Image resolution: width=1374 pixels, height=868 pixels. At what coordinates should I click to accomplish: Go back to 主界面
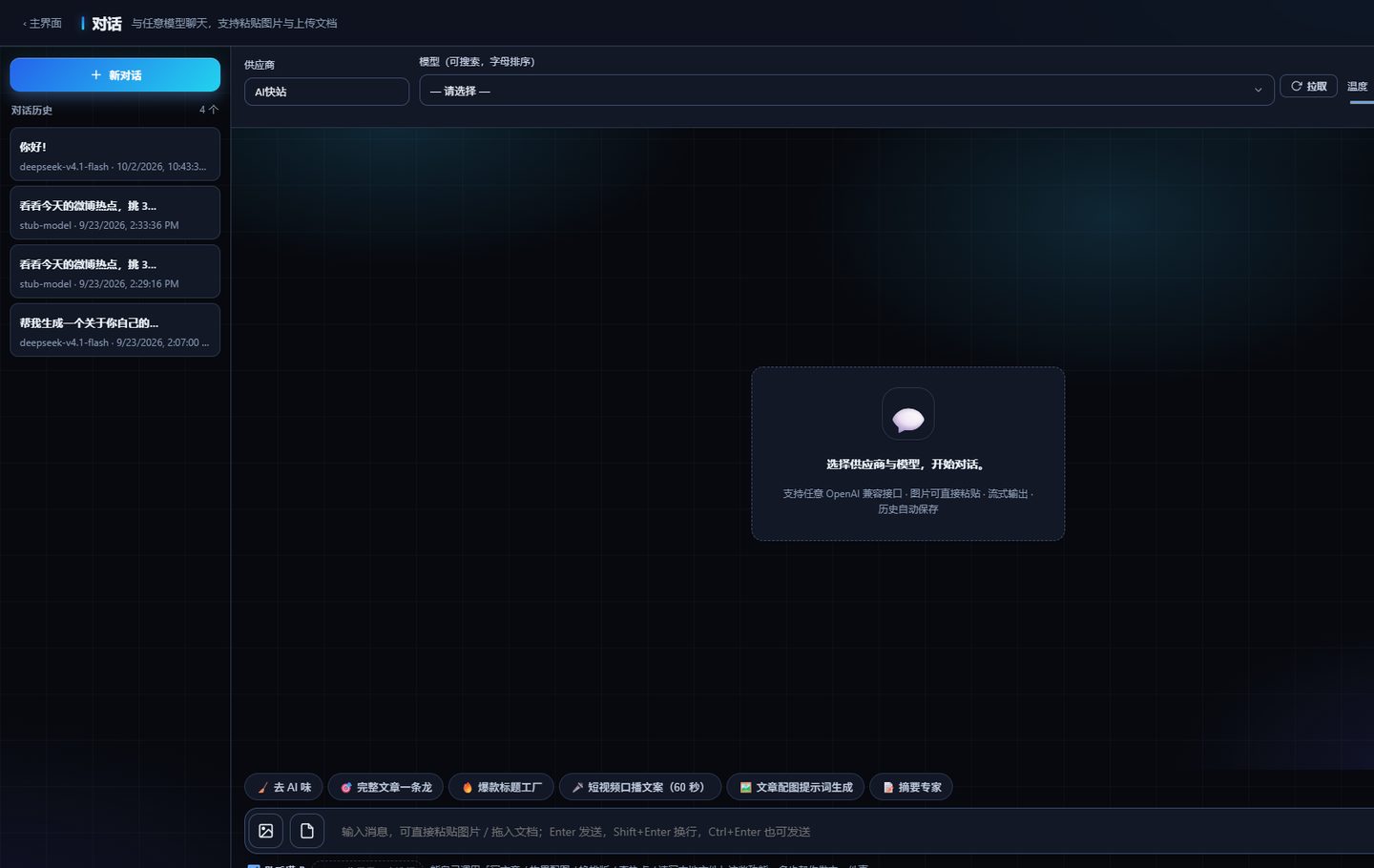[42, 23]
